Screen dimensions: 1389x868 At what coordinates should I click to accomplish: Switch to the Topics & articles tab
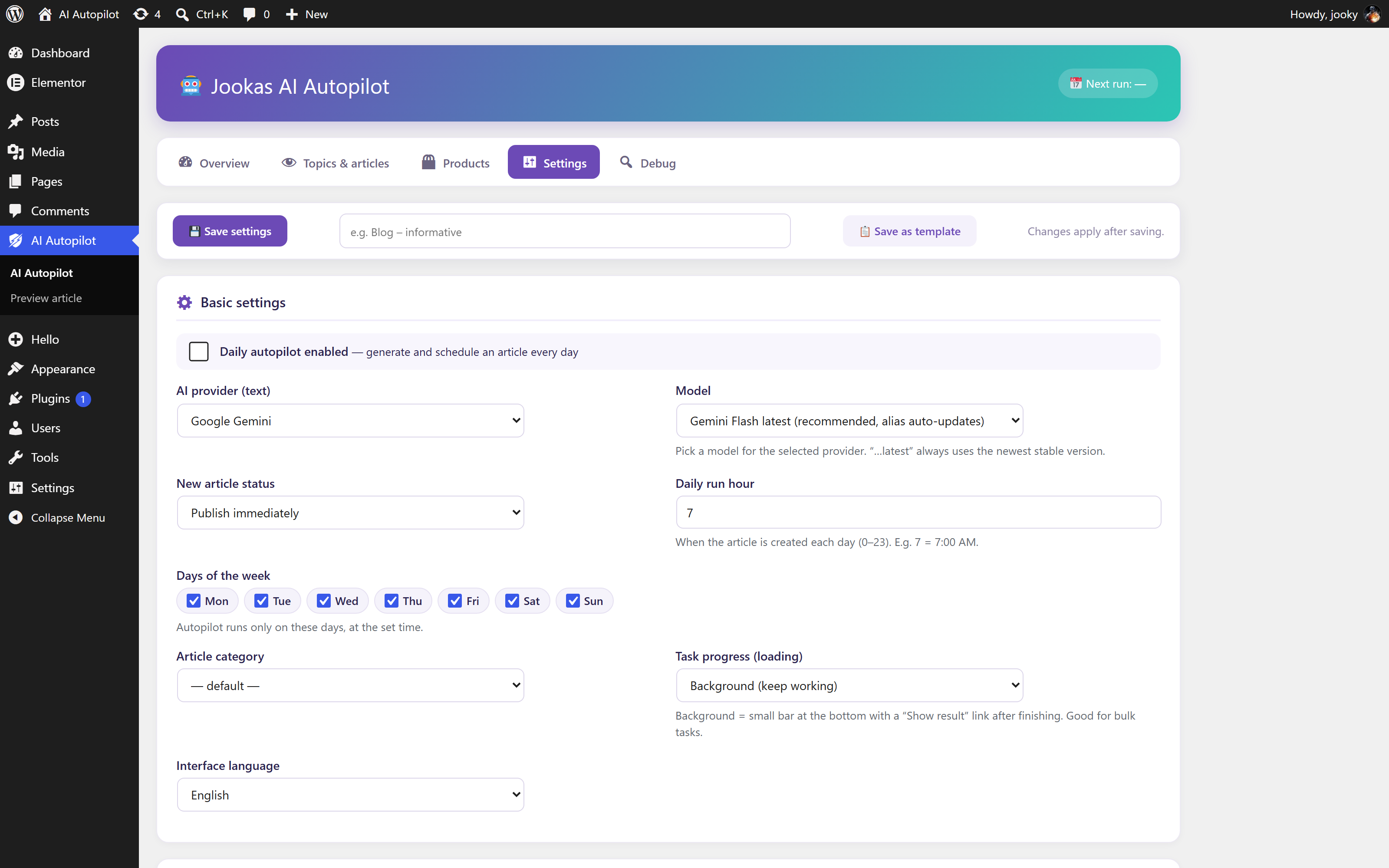(x=335, y=162)
